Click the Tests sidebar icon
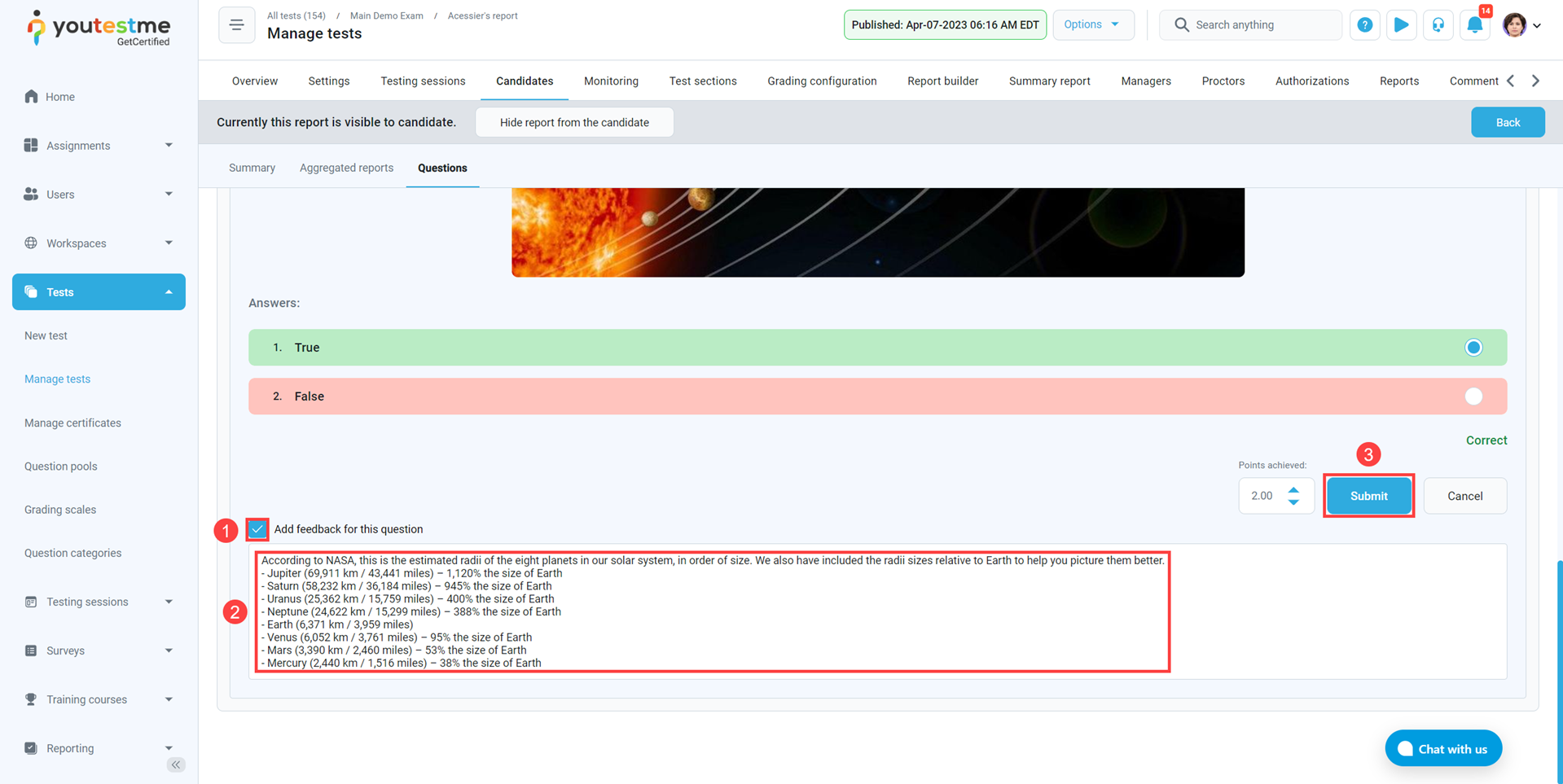The width and height of the screenshot is (1563, 784). [31, 291]
